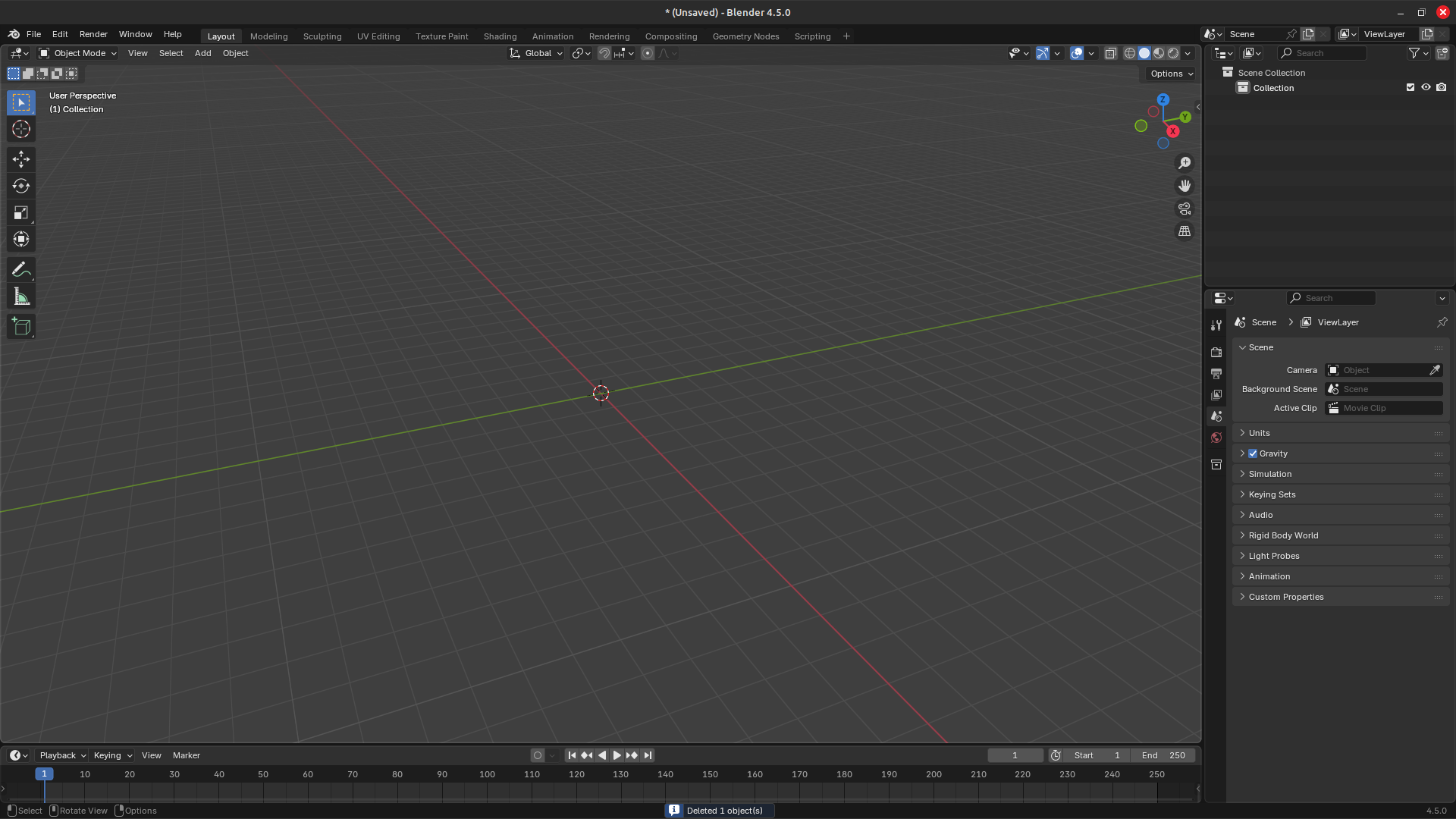Select the Add Cube tool
The height and width of the screenshot is (819, 1456).
[x=21, y=326]
